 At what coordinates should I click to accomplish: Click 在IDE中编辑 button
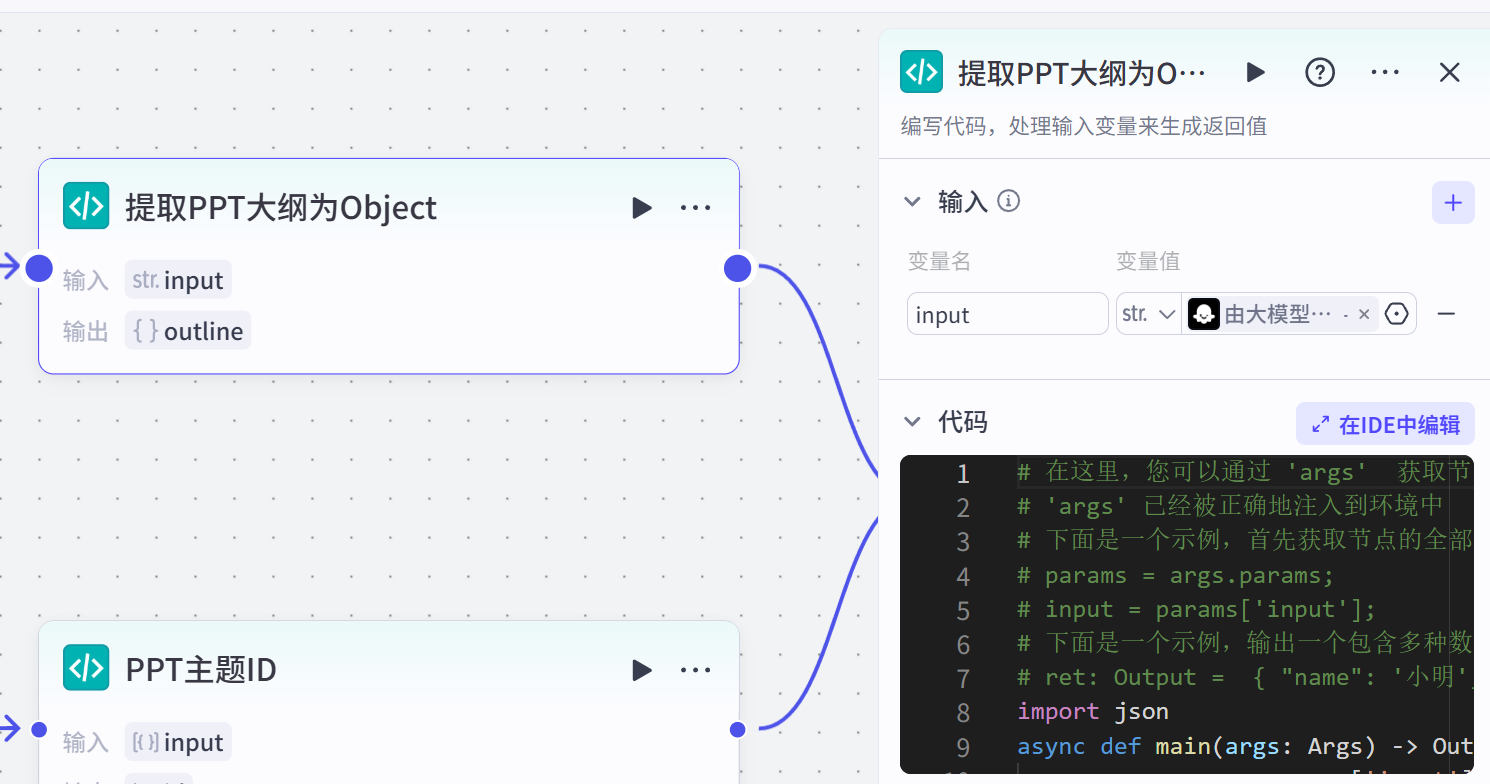click(x=1385, y=424)
